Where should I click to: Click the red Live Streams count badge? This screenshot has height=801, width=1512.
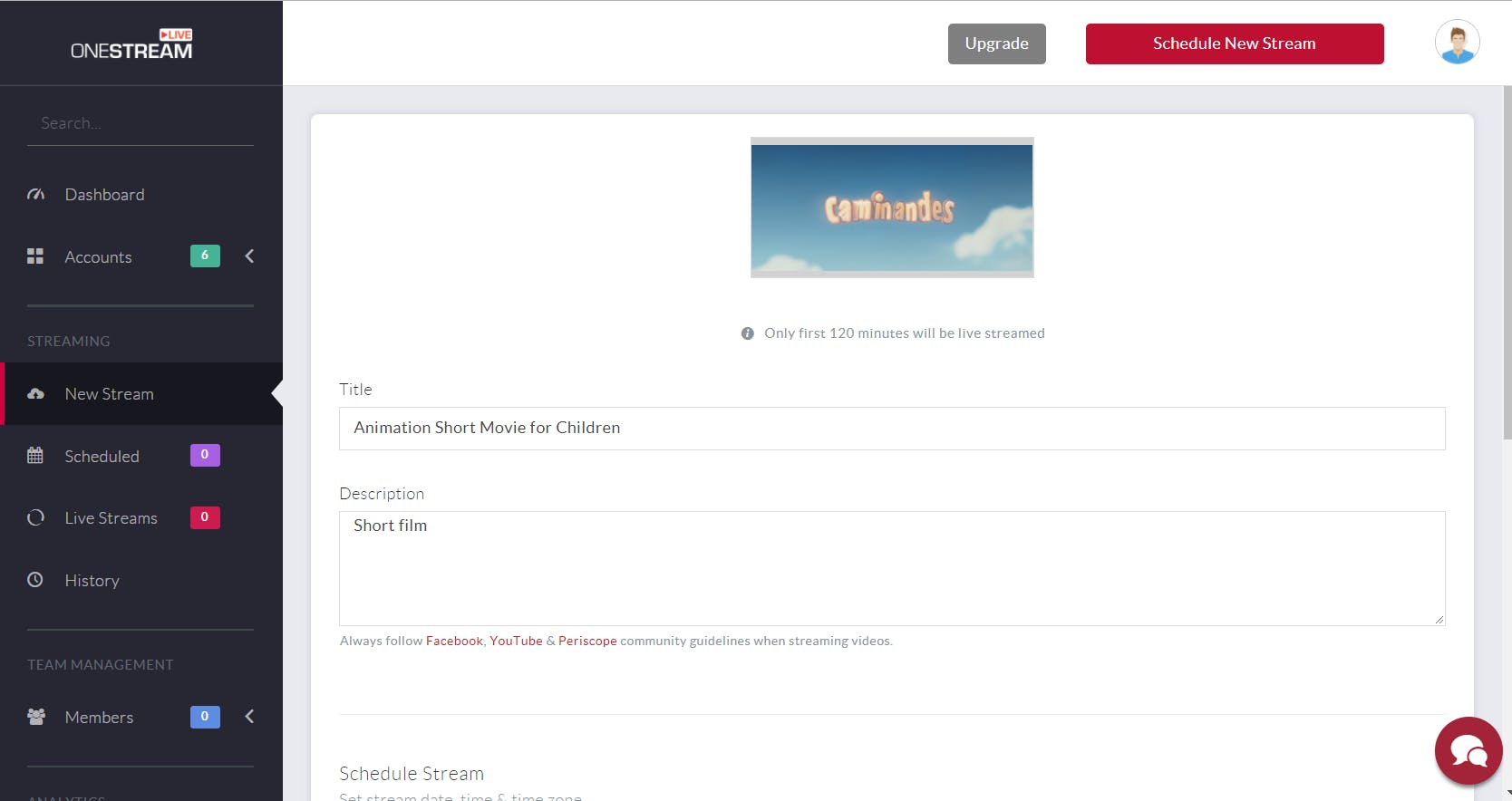pos(205,517)
